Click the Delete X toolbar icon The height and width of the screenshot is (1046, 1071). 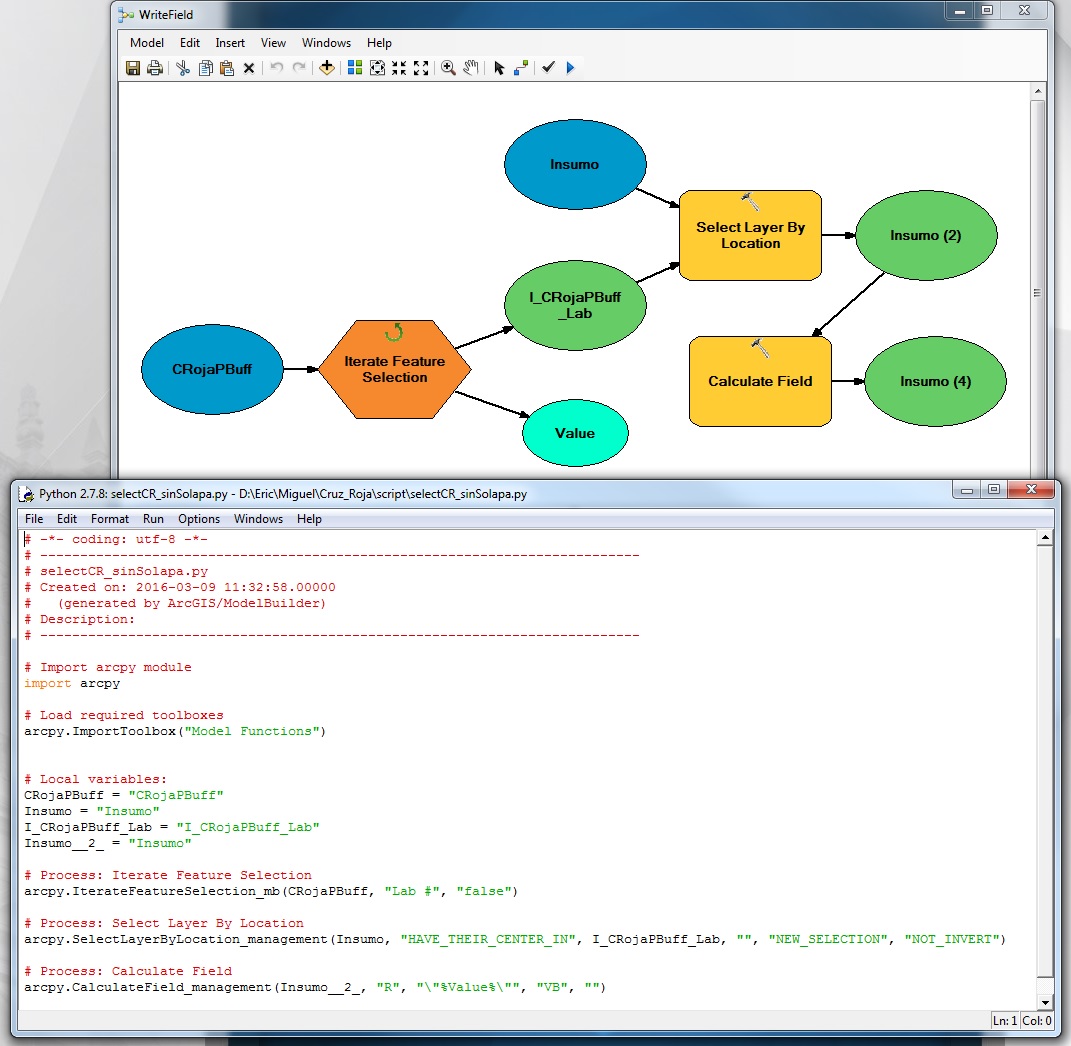click(249, 68)
